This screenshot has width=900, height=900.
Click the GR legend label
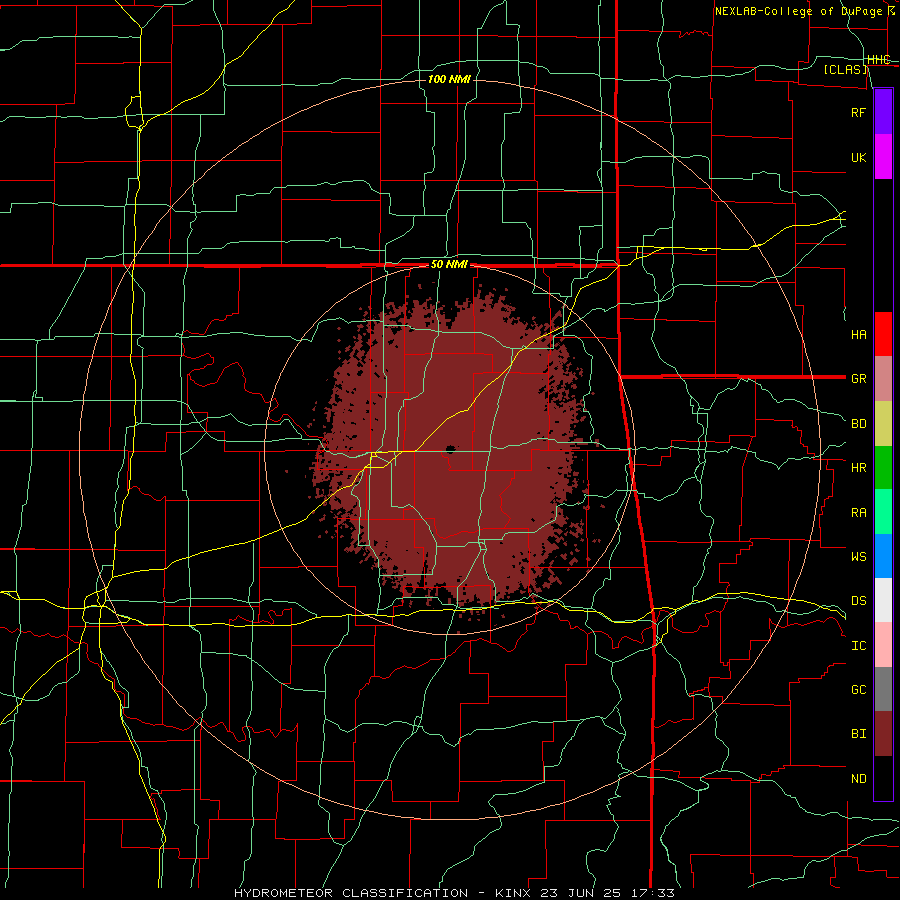pos(859,379)
